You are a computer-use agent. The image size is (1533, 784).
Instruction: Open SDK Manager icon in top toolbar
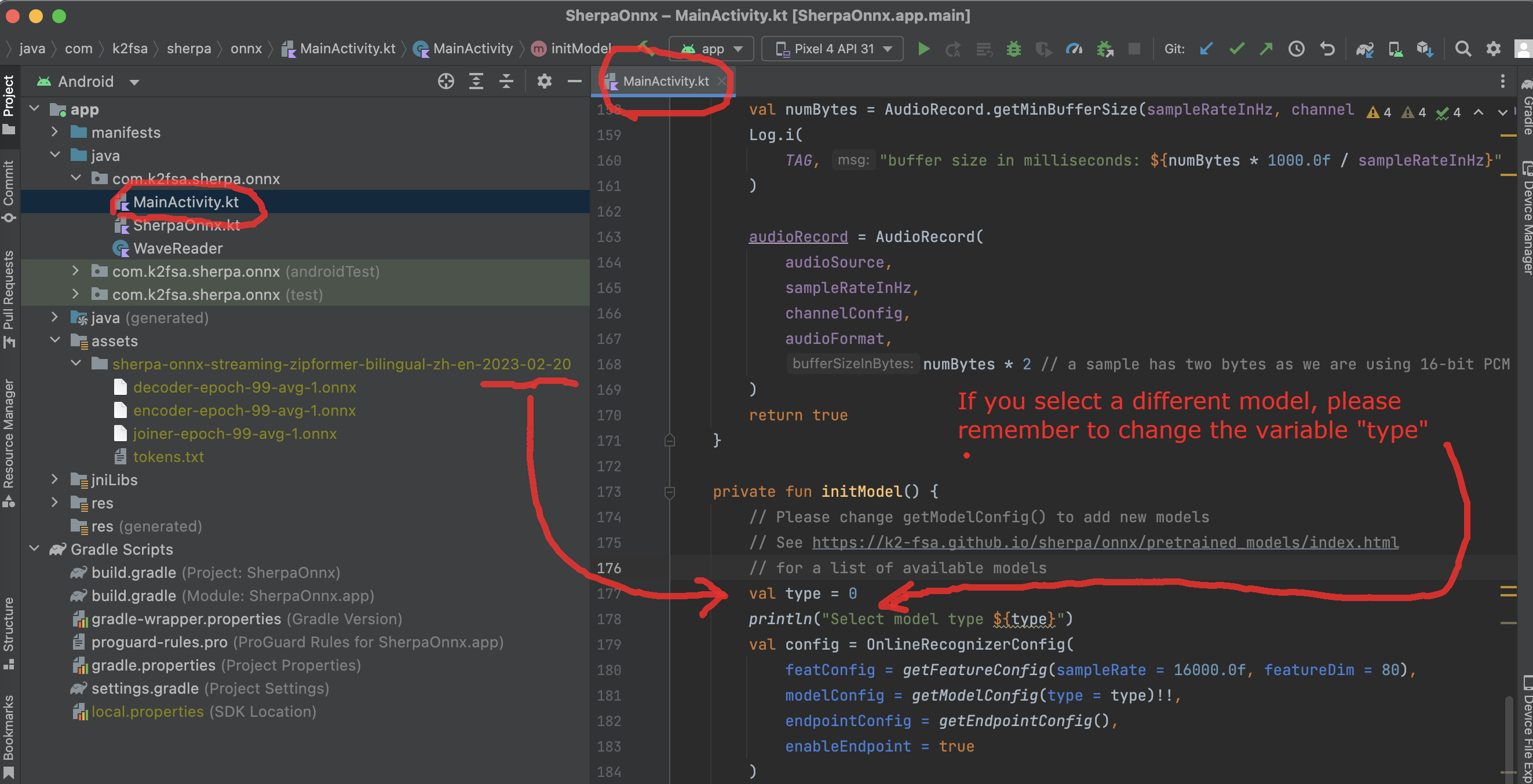click(x=1425, y=49)
